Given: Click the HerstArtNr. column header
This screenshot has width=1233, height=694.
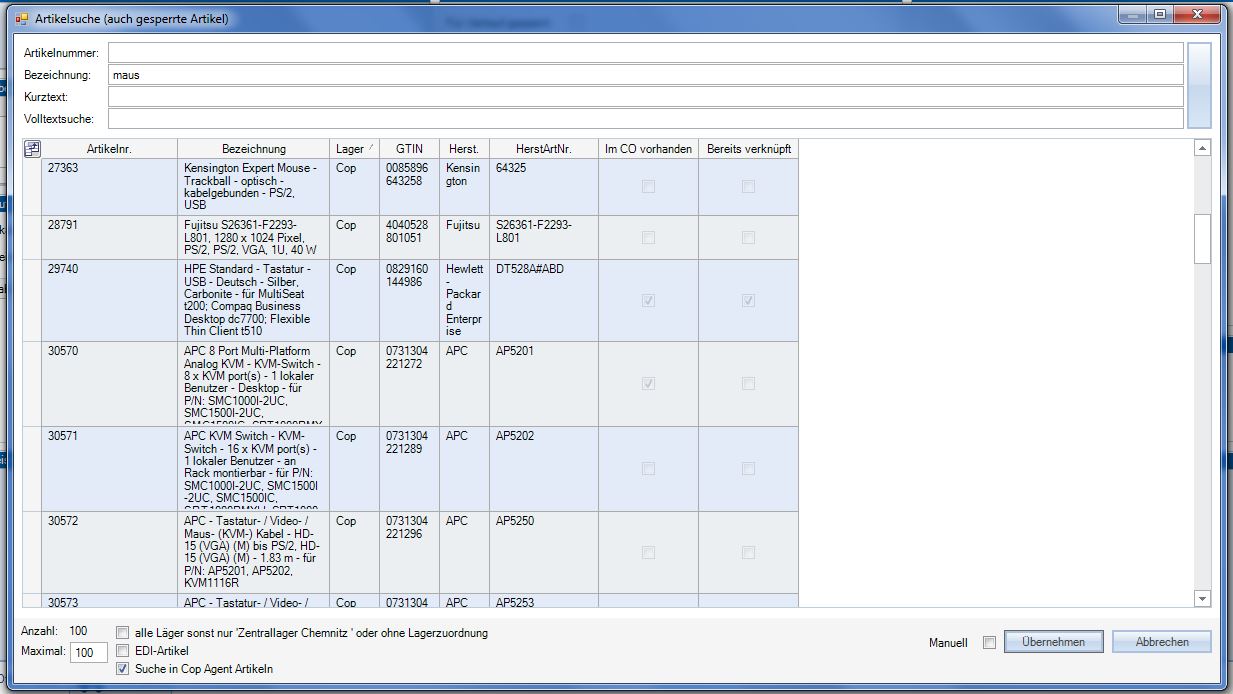Looking at the screenshot, I should tap(543, 149).
